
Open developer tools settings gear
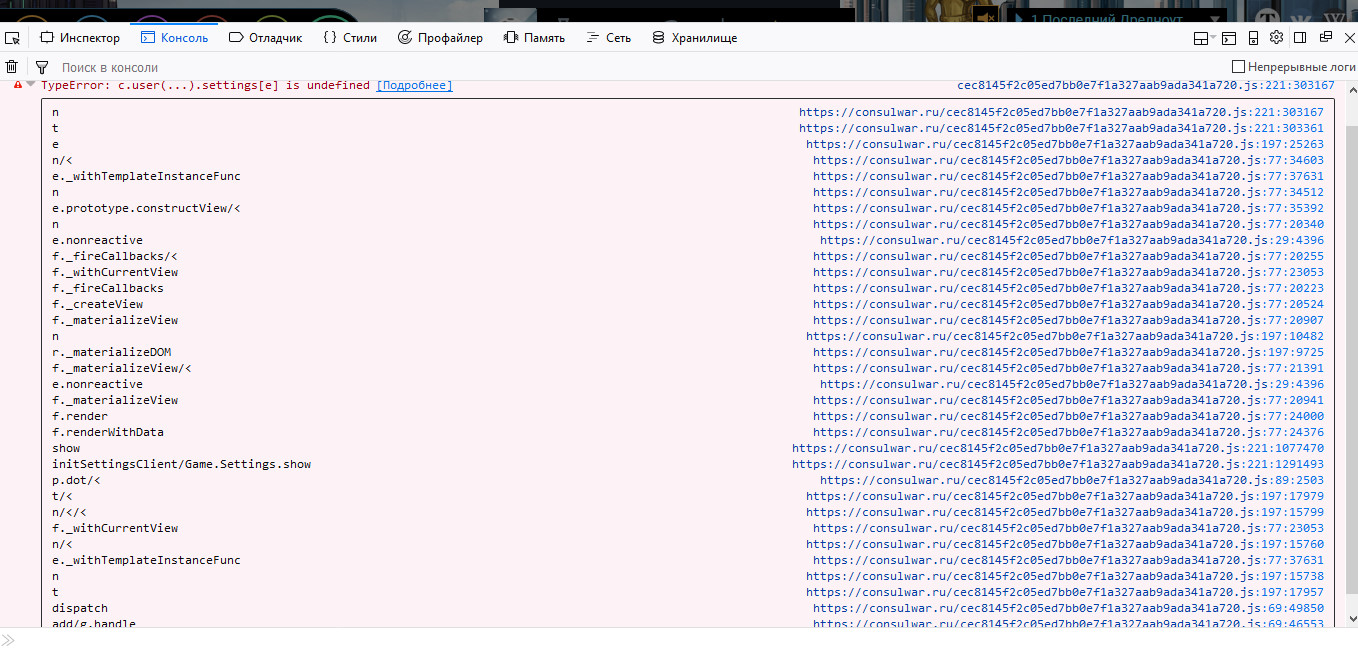click(x=1276, y=37)
